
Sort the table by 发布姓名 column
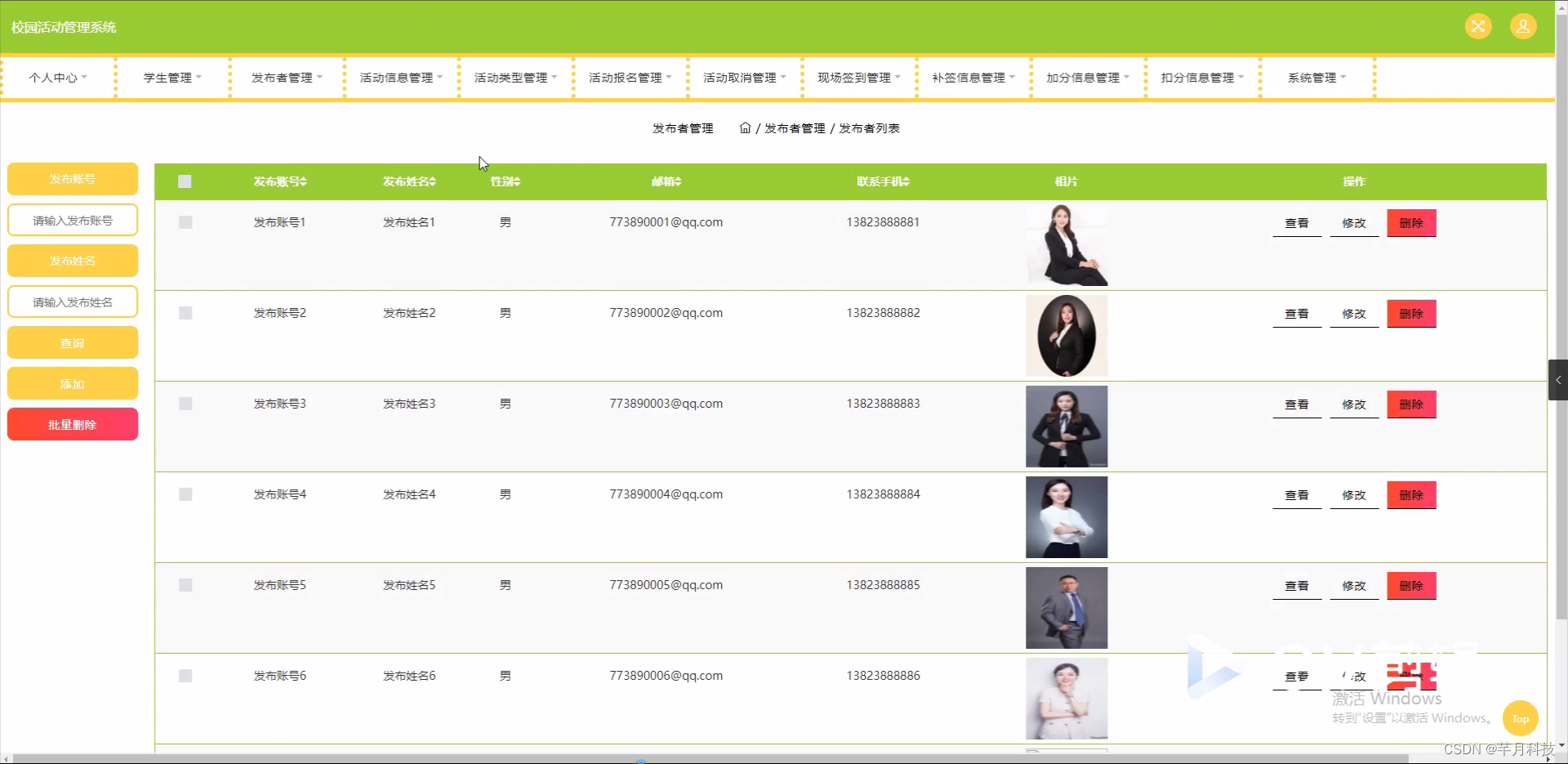[x=408, y=181]
